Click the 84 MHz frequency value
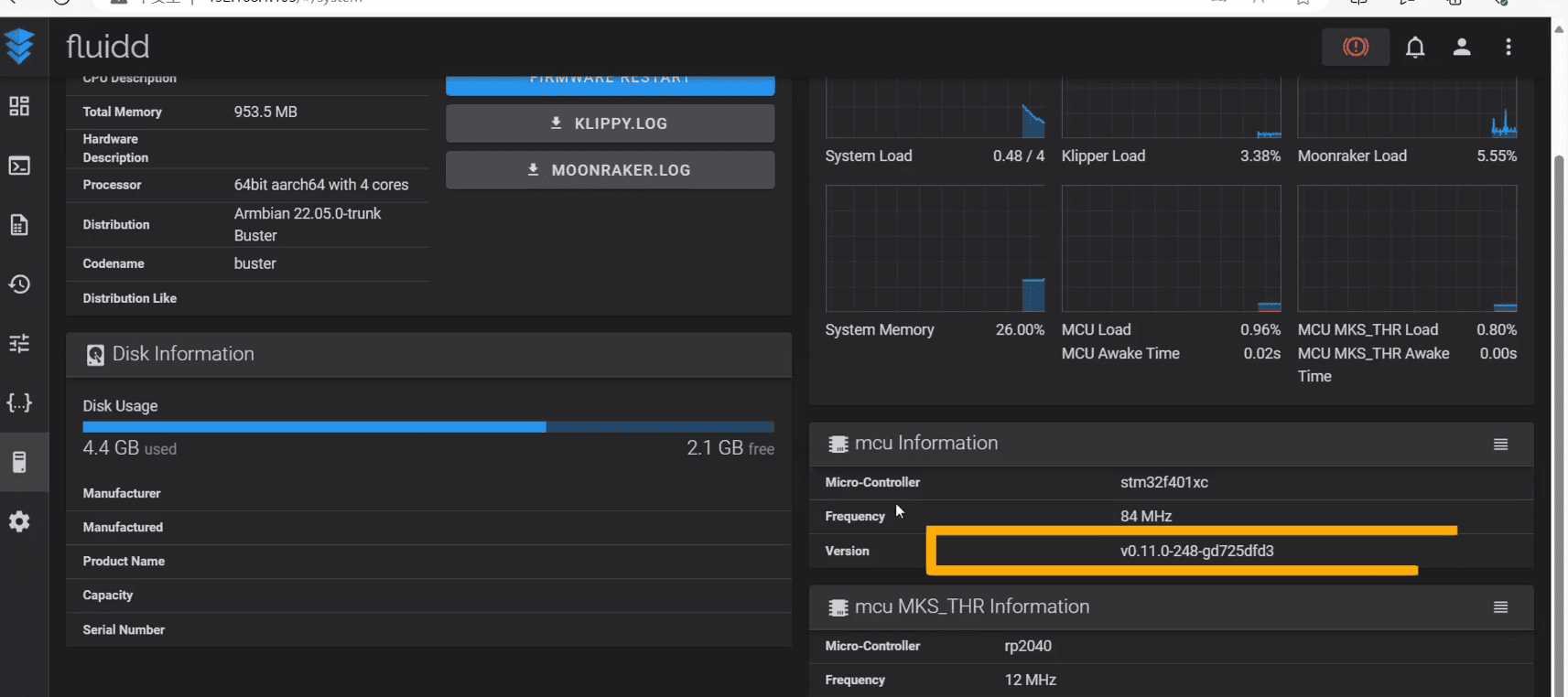Image resolution: width=1568 pixels, height=697 pixels. (x=1145, y=516)
